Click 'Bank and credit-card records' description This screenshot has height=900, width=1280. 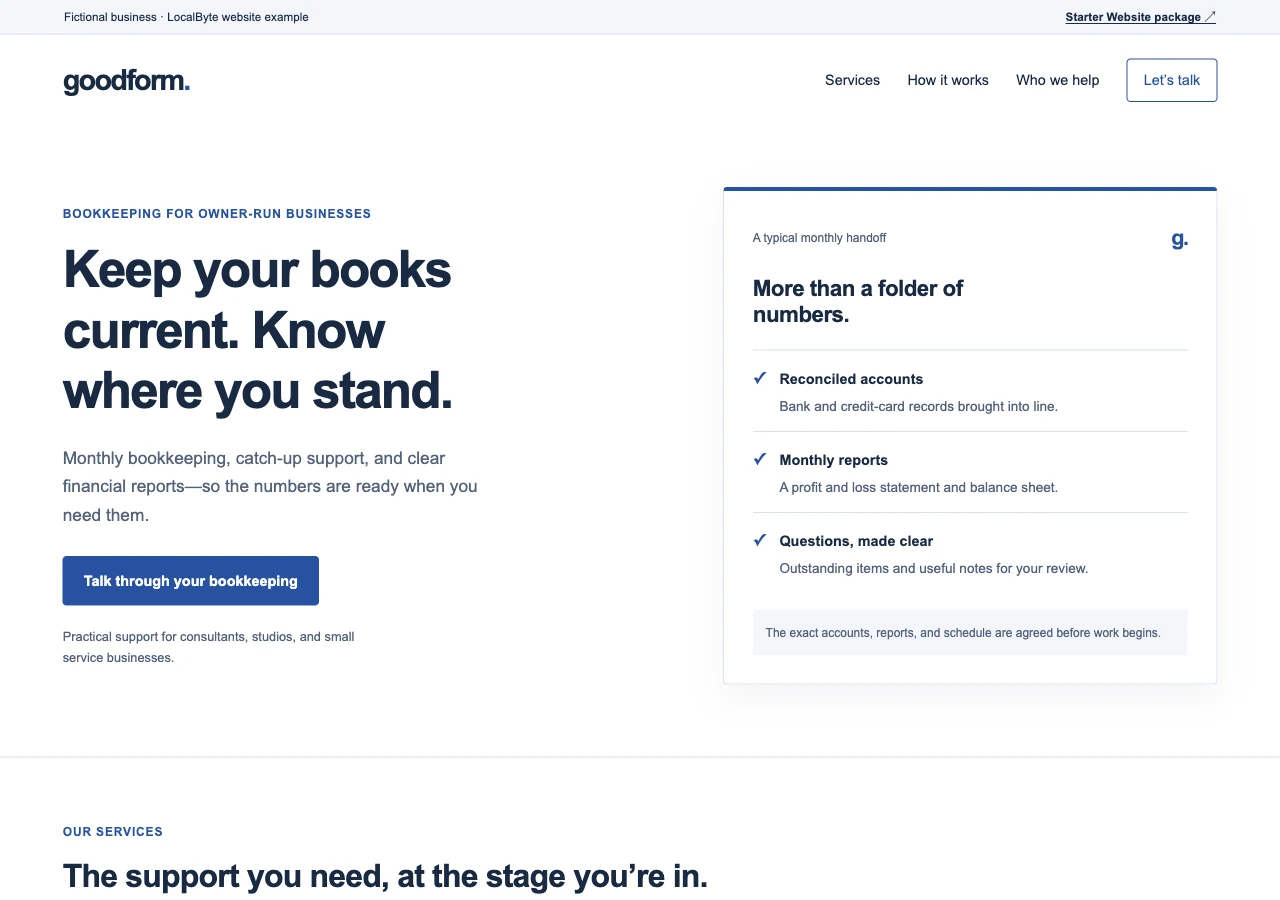918,406
